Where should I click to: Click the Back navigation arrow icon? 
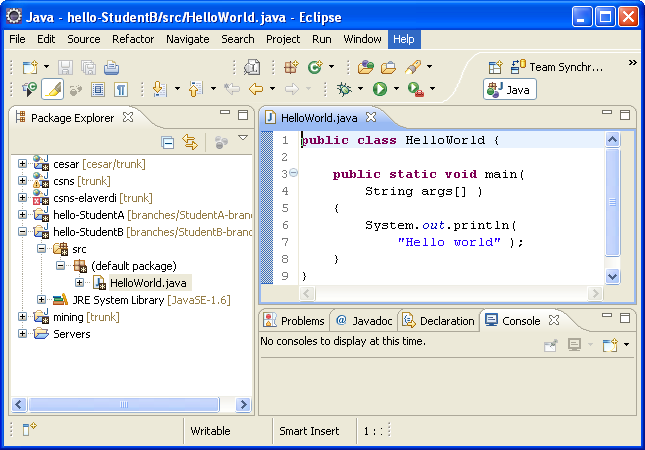(x=256, y=89)
